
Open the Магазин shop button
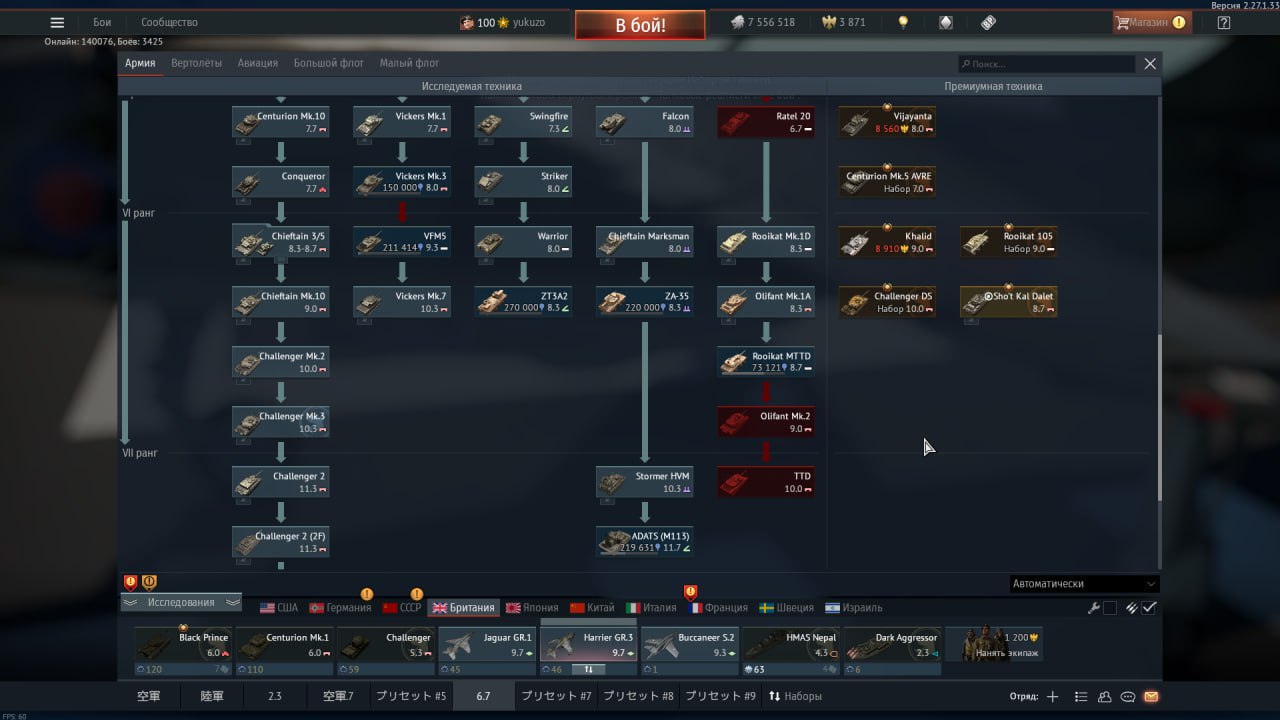[1151, 22]
